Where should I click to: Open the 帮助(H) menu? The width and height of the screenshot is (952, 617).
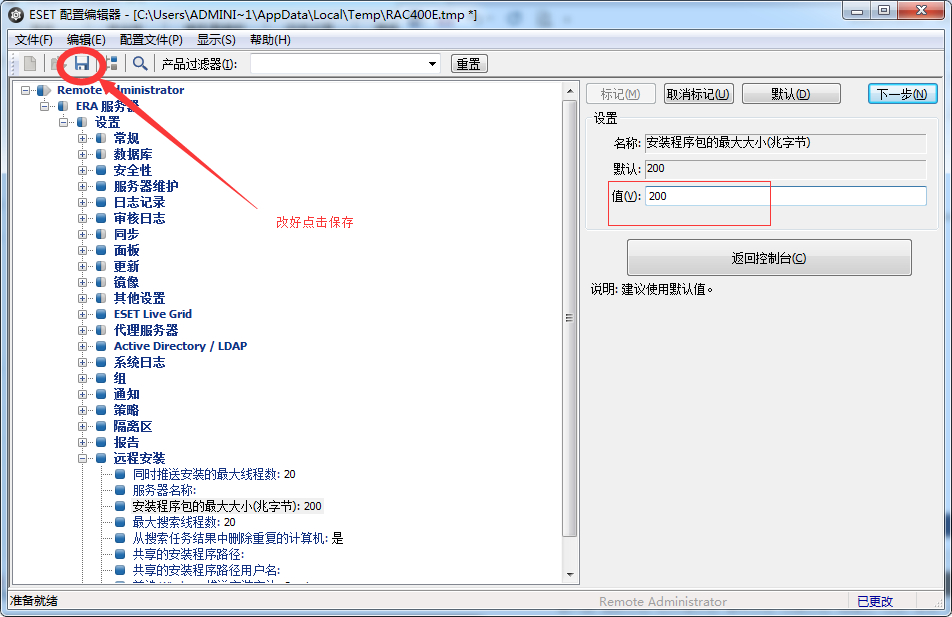(270, 40)
